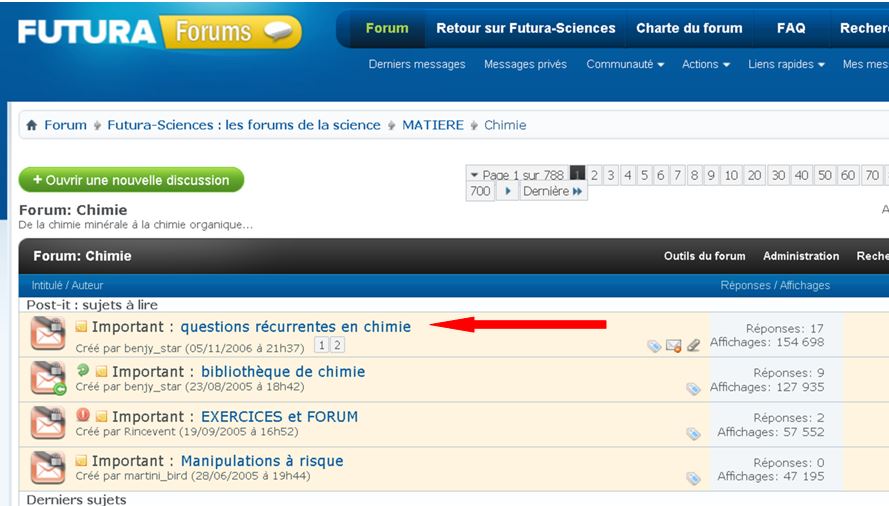The image size is (889, 506).
Task: Open Retour sur Futura-Sciences tab
Action: [x=526, y=28]
